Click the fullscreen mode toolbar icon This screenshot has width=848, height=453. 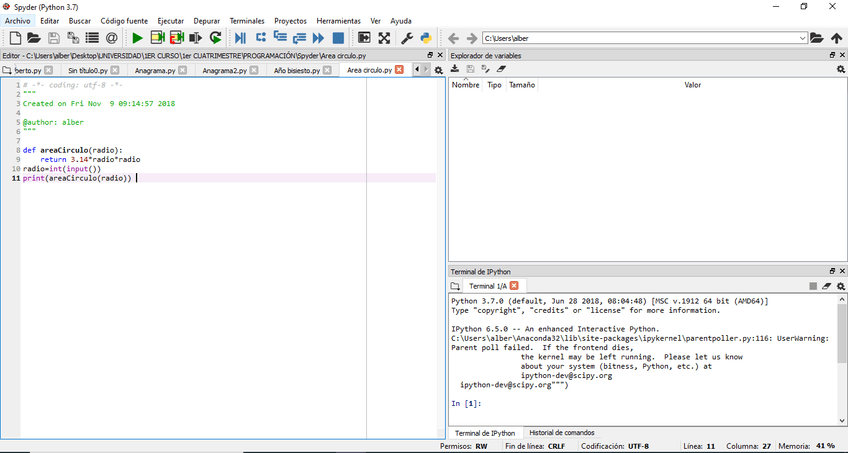(384, 38)
